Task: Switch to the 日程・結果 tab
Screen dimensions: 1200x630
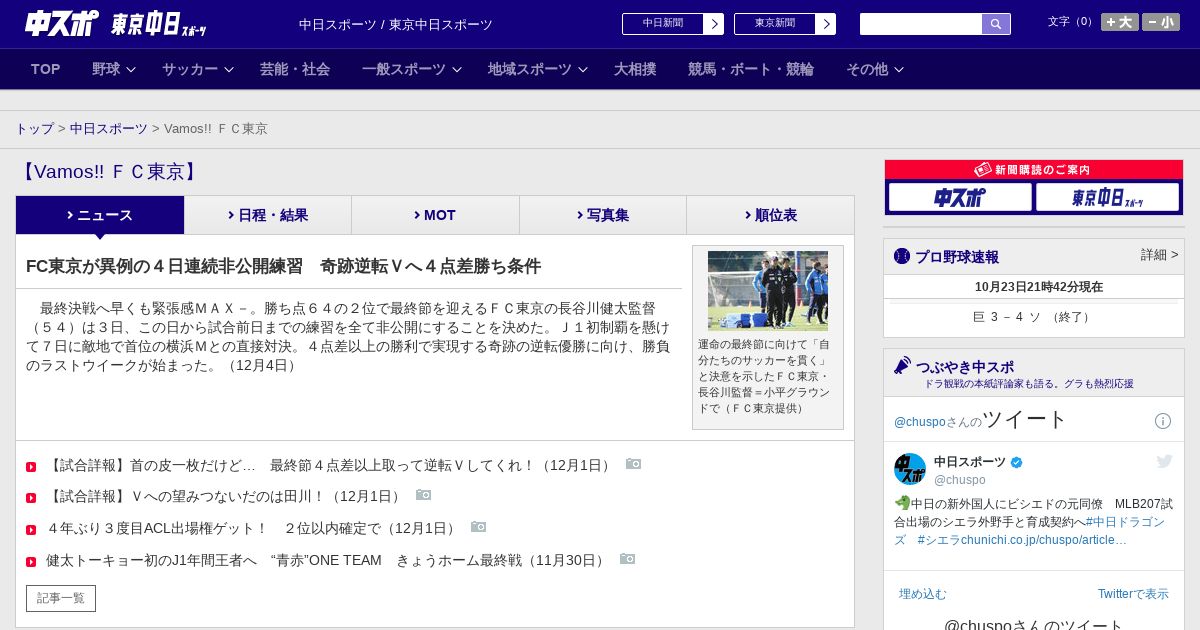Action: (x=268, y=215)
